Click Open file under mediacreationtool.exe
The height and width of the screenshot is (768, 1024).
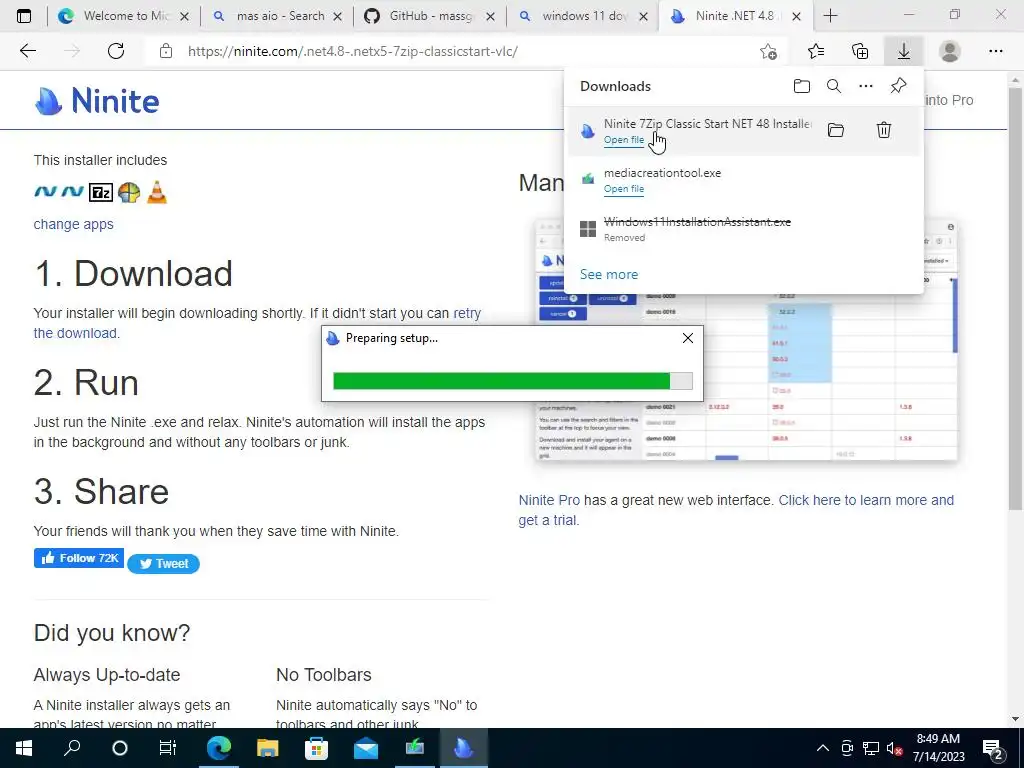click(x=624, y=189)
